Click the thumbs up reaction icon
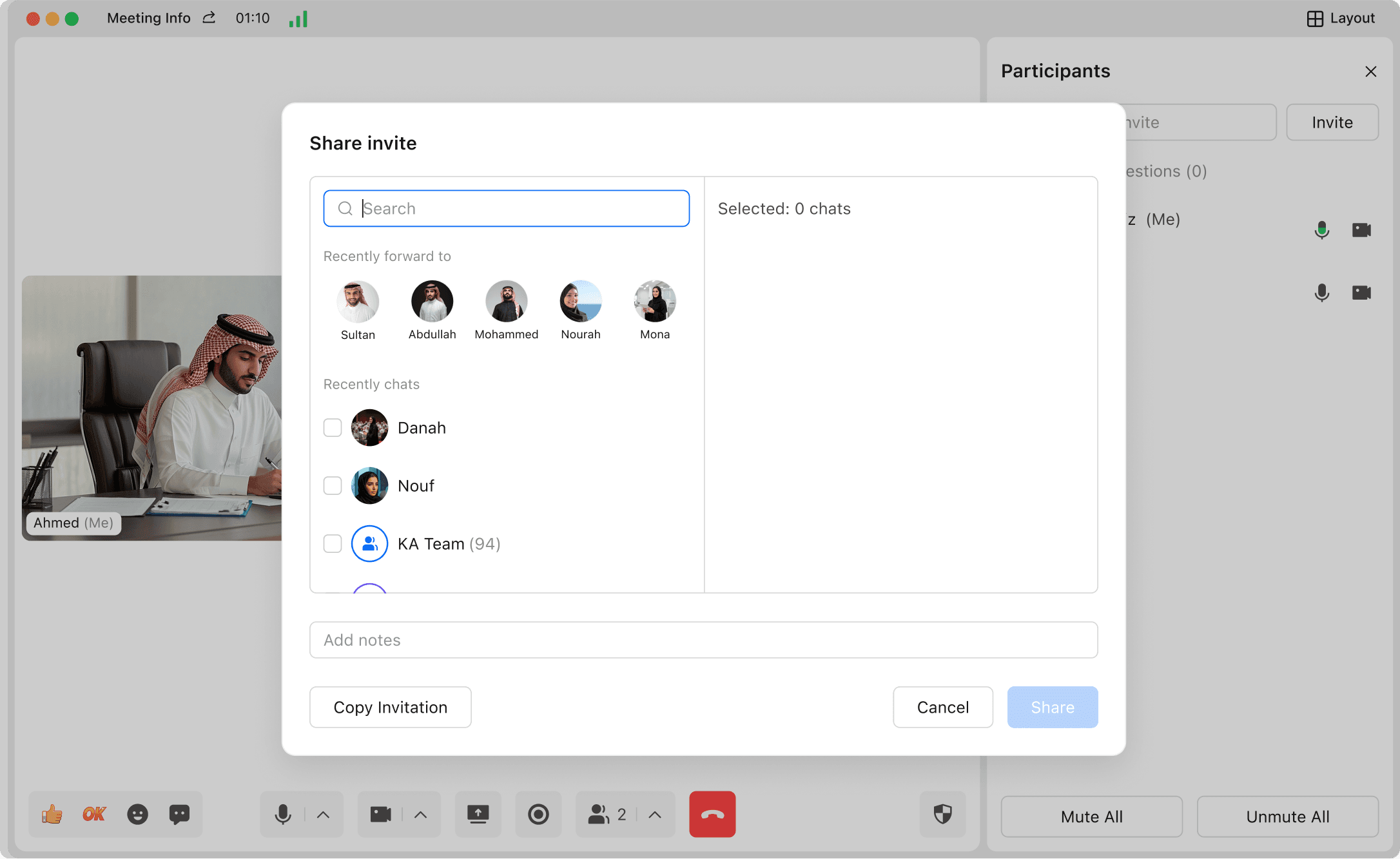The height and width of the screenshot is (859, 1400). click(52, 815)
